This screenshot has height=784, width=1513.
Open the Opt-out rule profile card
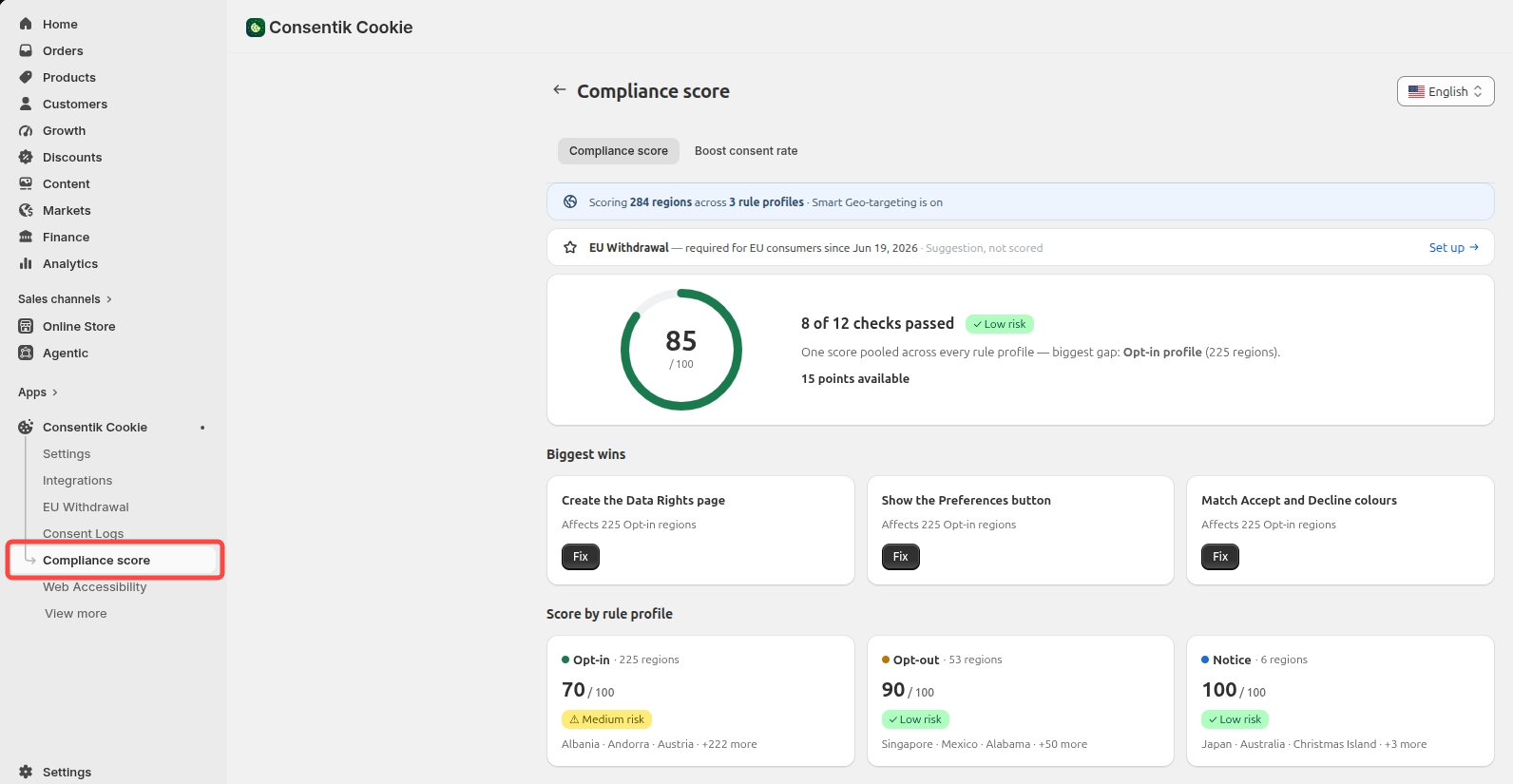point(1021,701)
